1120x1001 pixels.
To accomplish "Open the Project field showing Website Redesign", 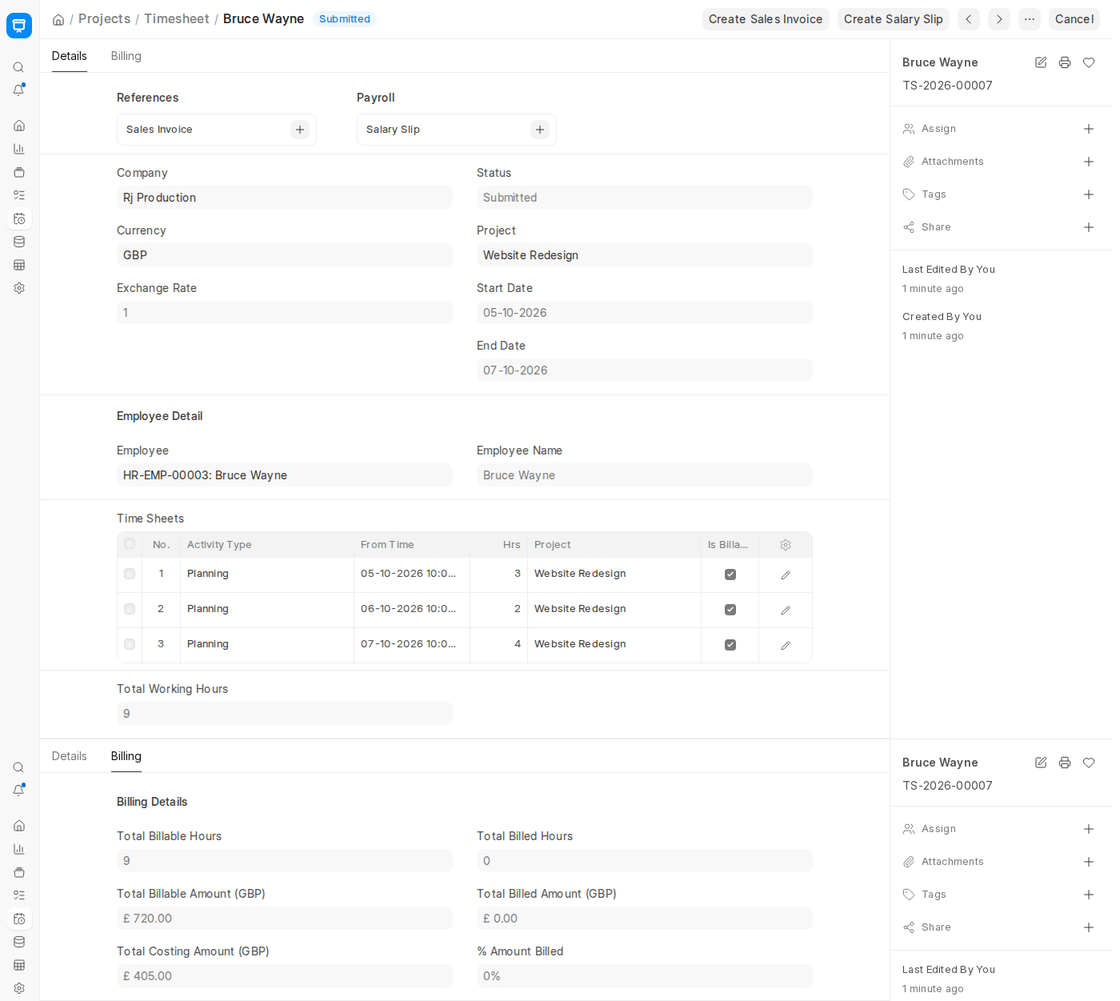I will click(644, 255).
